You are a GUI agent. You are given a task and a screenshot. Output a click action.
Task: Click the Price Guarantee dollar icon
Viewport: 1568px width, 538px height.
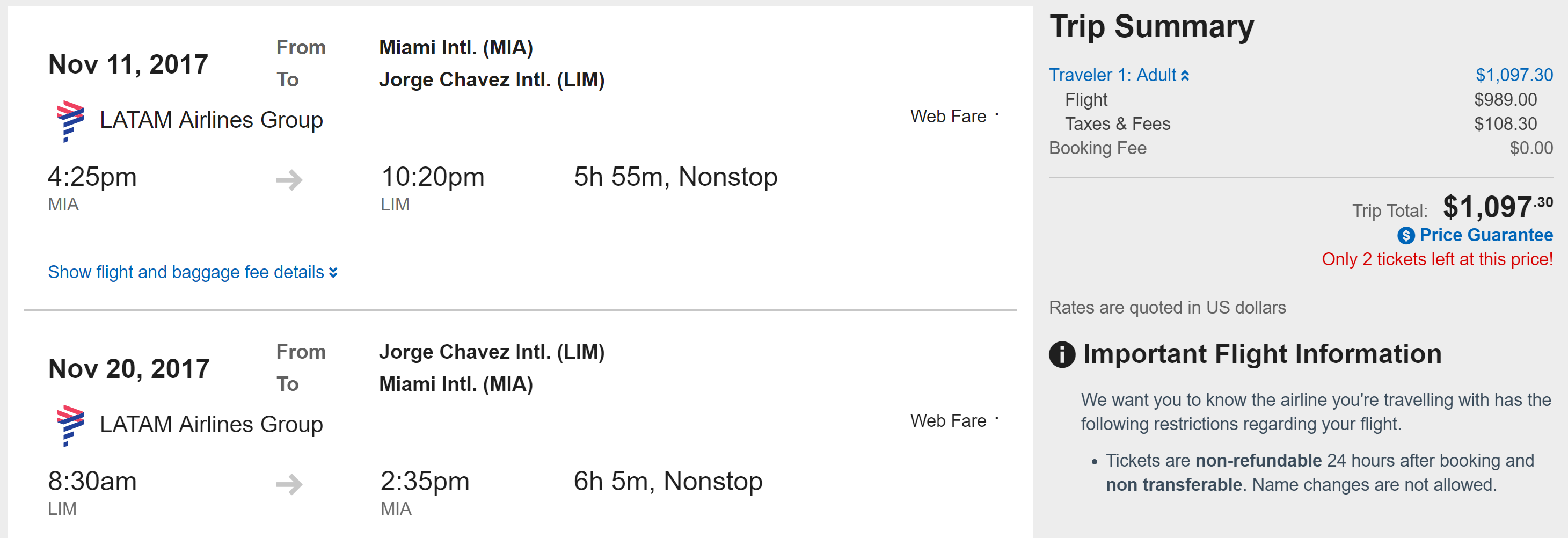(x=1405, y=236)
